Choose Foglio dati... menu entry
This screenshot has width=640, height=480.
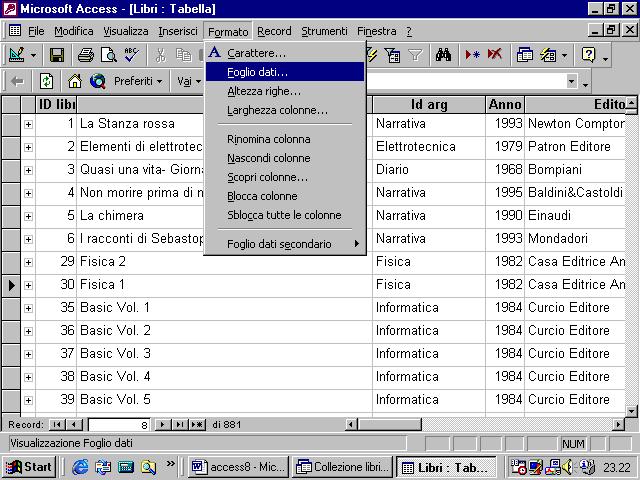coord(285,72)
